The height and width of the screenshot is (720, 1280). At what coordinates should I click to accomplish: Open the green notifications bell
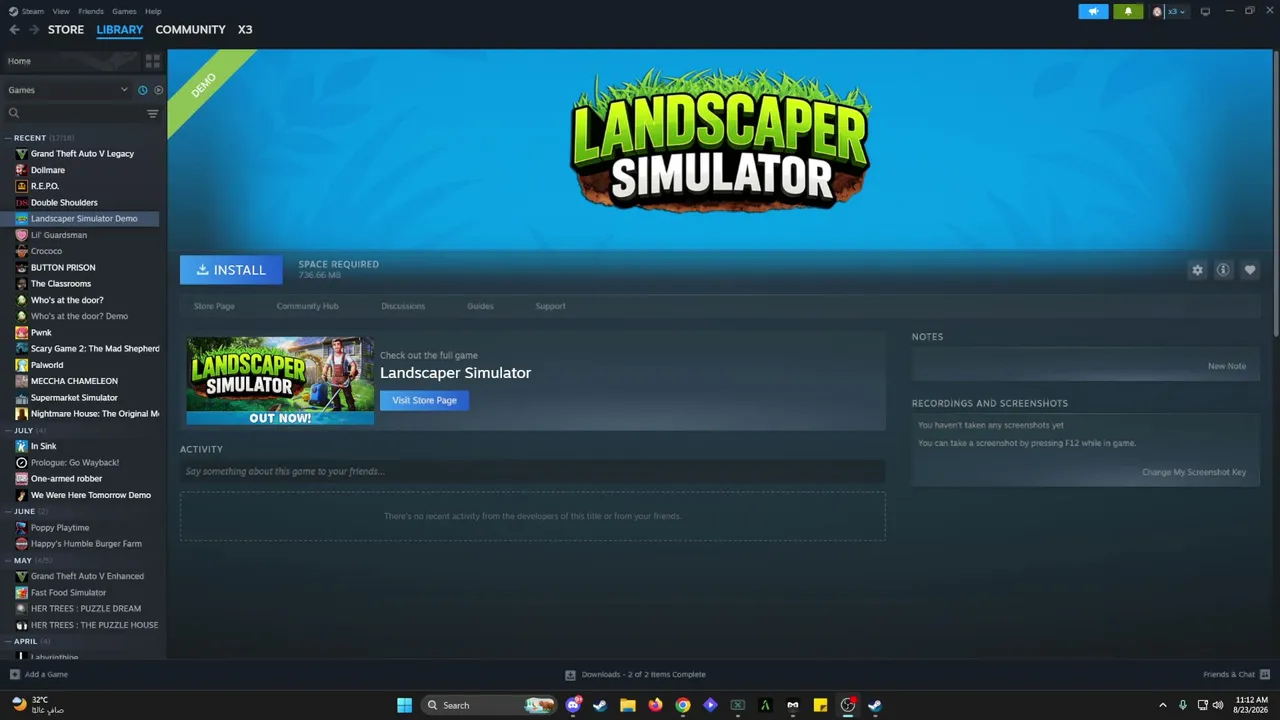[1128, 11]
